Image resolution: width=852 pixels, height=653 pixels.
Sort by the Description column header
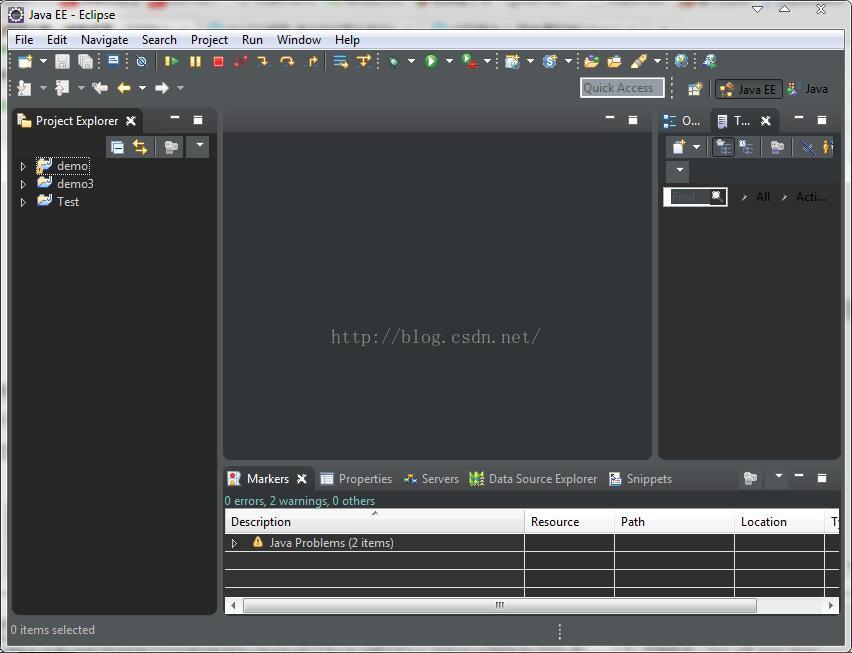(374, 522)
